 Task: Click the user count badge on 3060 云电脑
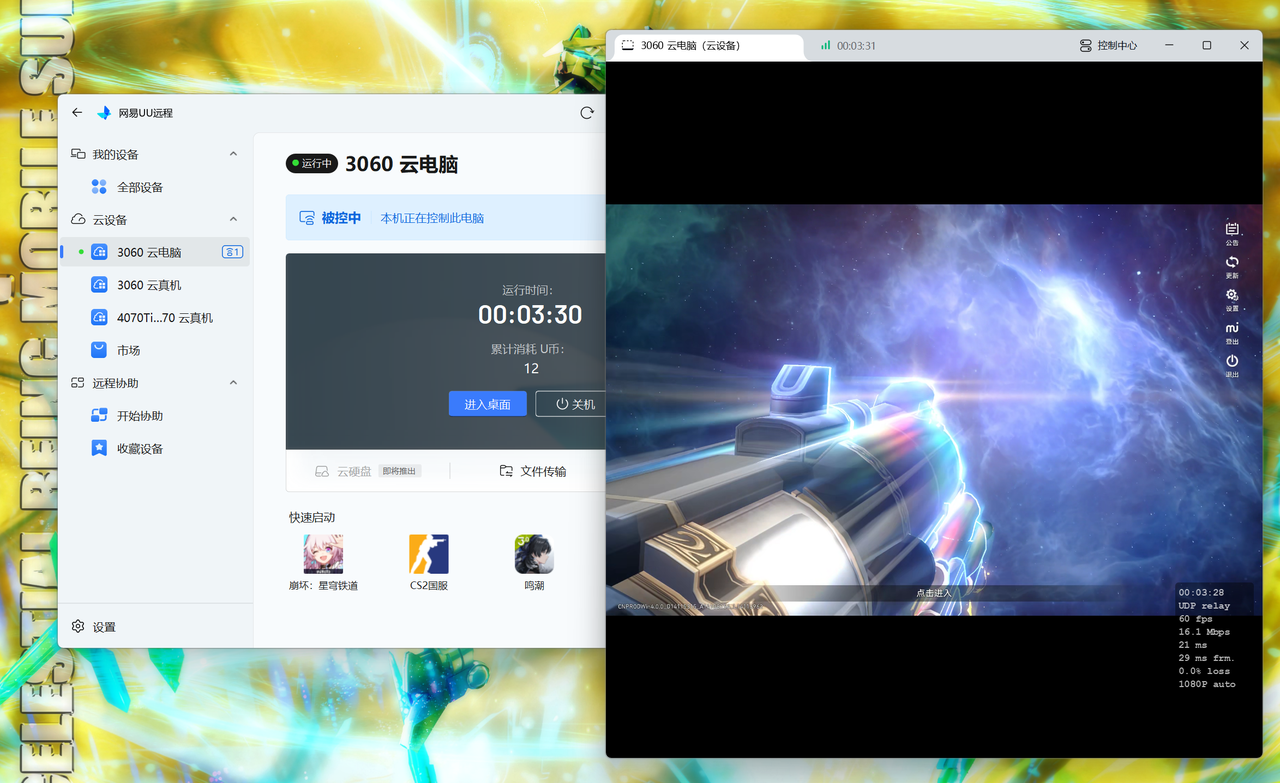[233, 252]
